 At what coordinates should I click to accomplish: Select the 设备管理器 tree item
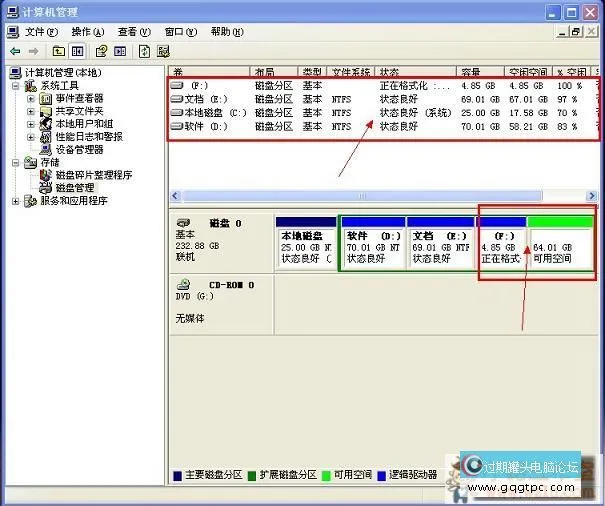(x=79, y=149)
